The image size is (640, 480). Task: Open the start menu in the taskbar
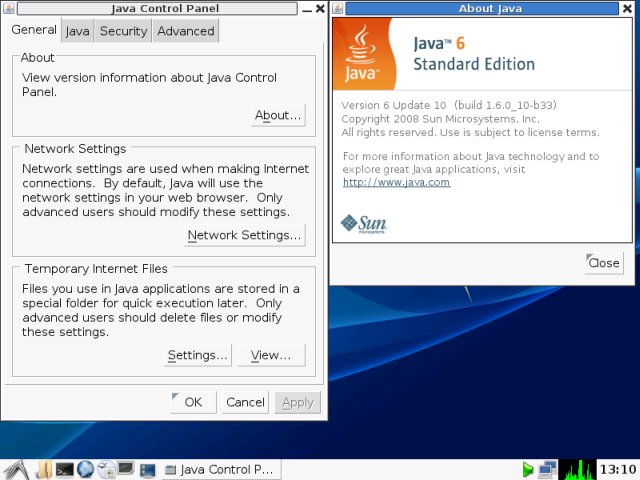14,469
